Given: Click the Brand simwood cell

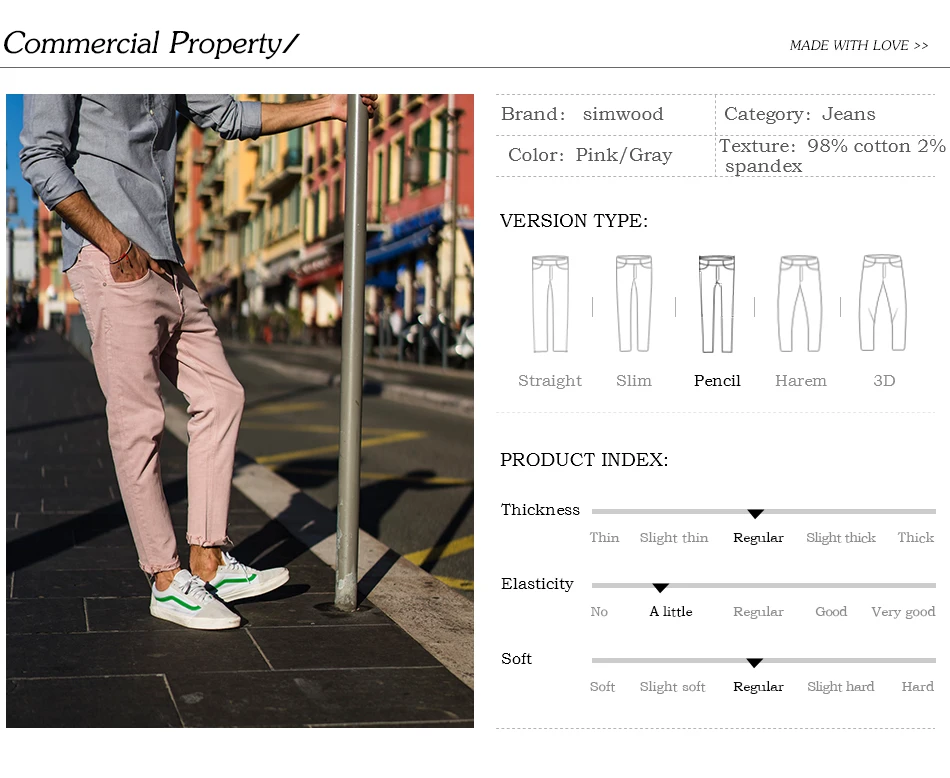Looking at the screenshot, I should pyautogui.click(x=605, y=115).
